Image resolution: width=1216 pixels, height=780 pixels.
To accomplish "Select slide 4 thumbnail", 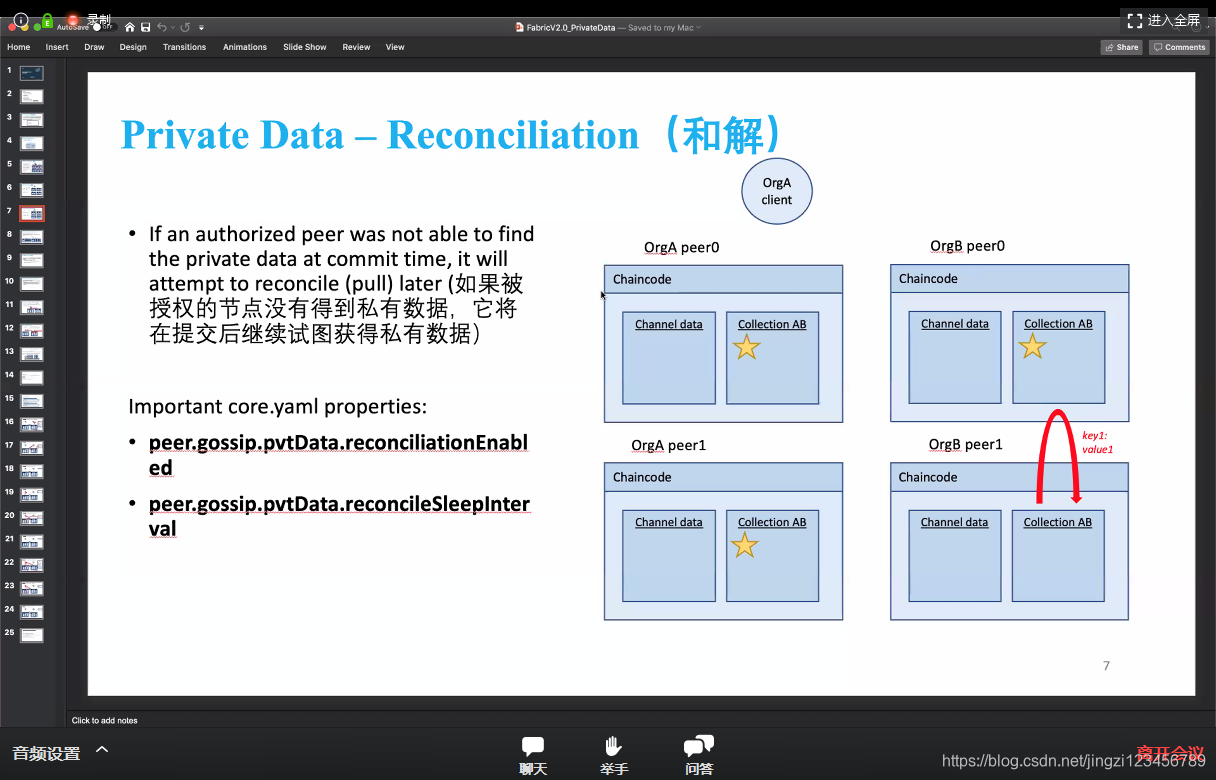I will tap(32, 143).
